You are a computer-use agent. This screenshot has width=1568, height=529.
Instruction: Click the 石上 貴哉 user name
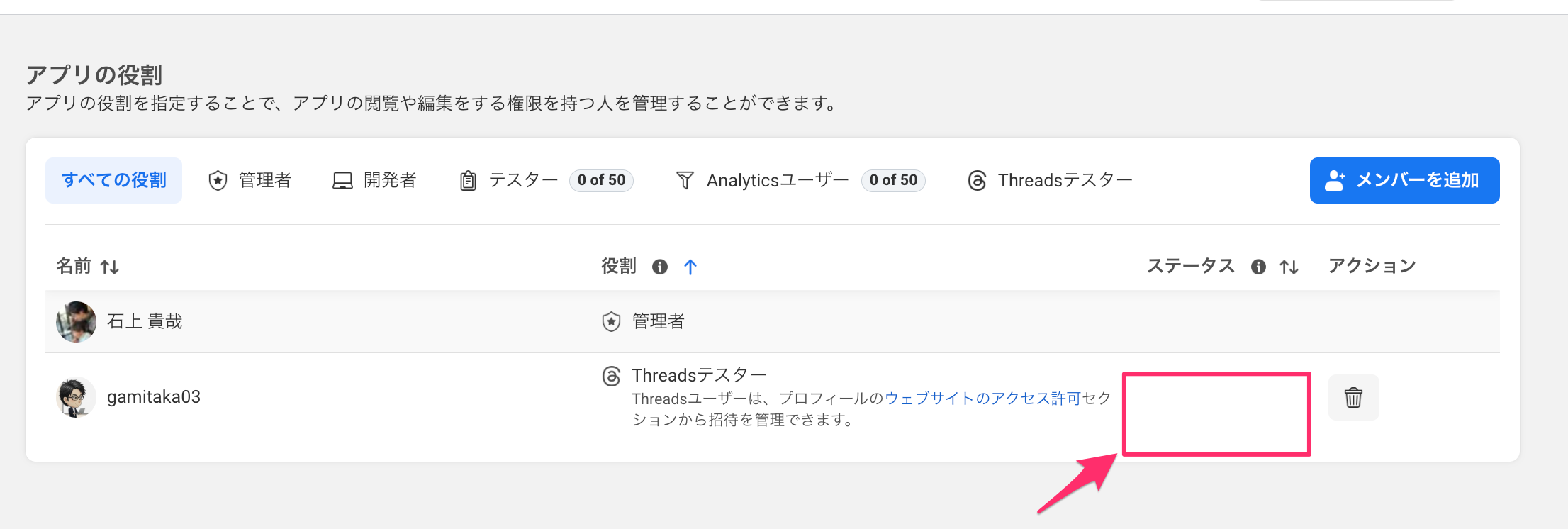145,321
